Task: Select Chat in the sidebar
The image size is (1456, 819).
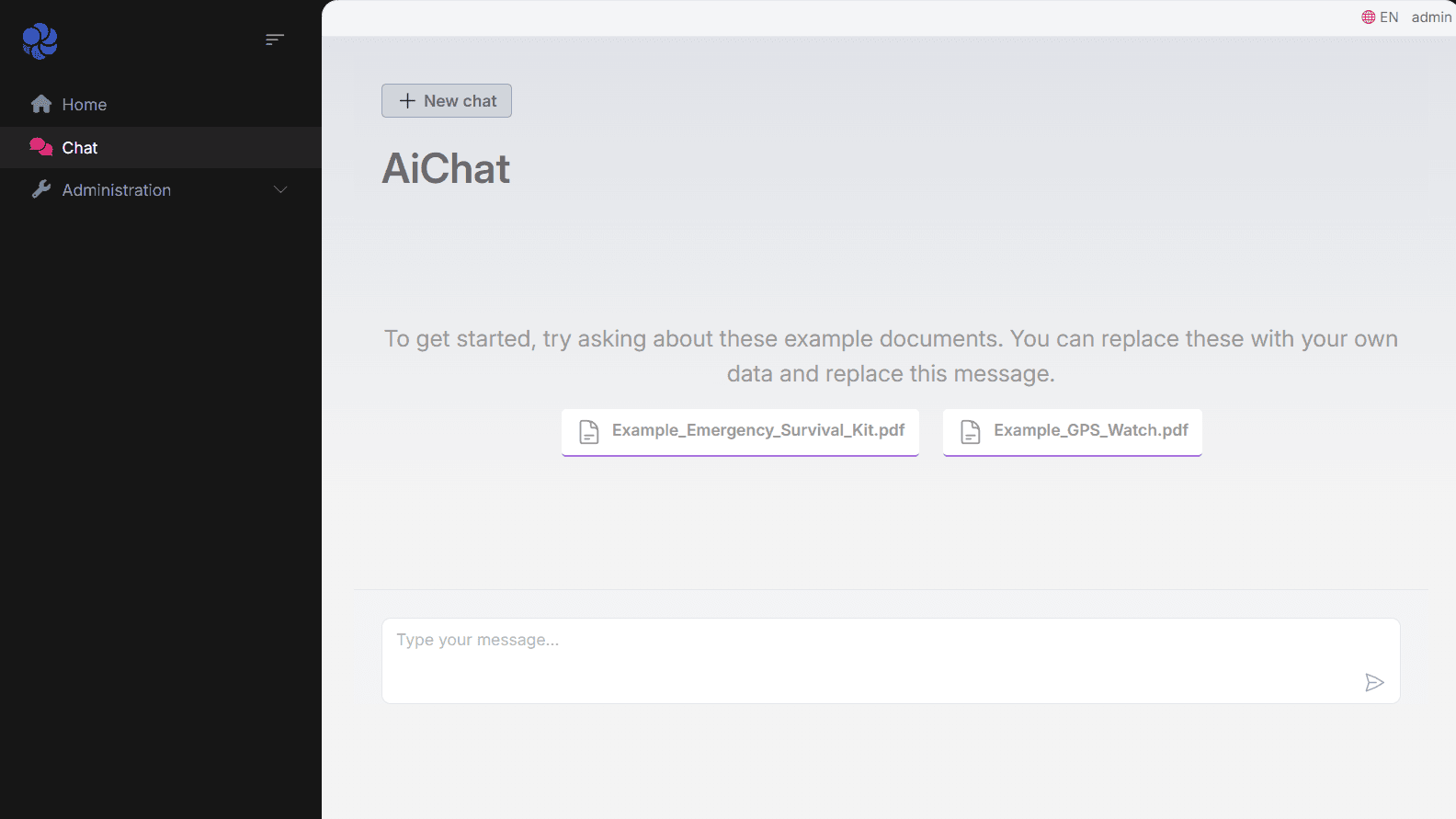Action: coord(161,147)
